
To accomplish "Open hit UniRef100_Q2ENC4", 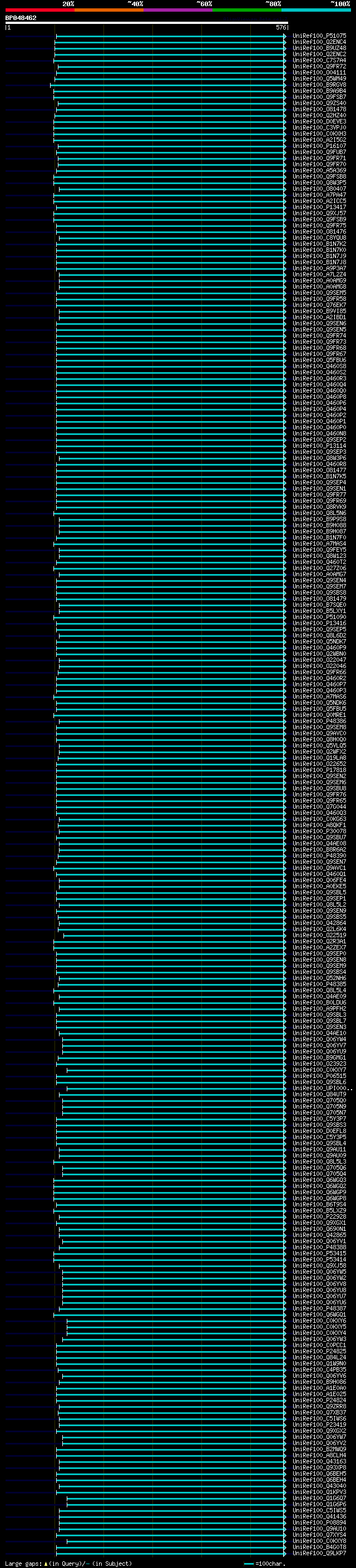I will click(x=319, y=42).
